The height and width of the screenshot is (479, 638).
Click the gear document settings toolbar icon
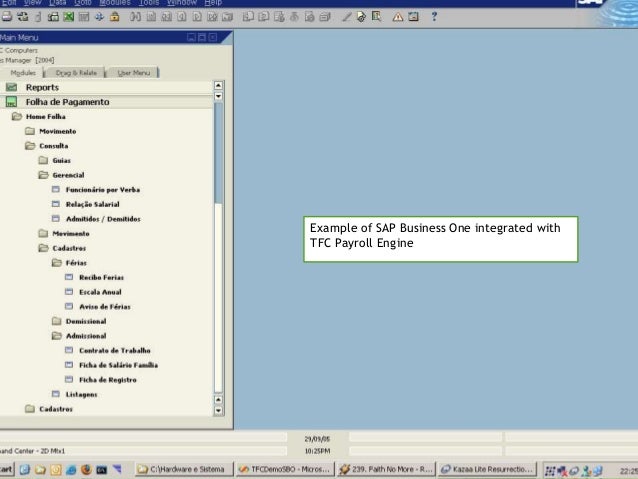(x=361, y=17)
